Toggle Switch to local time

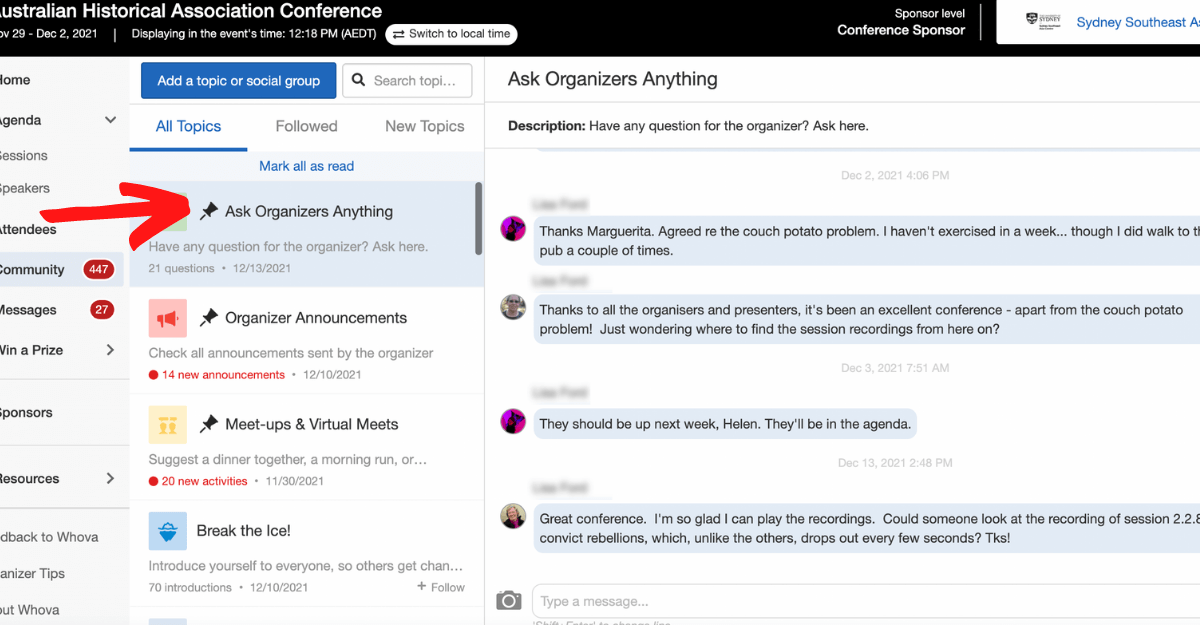(x=451, y=34)
